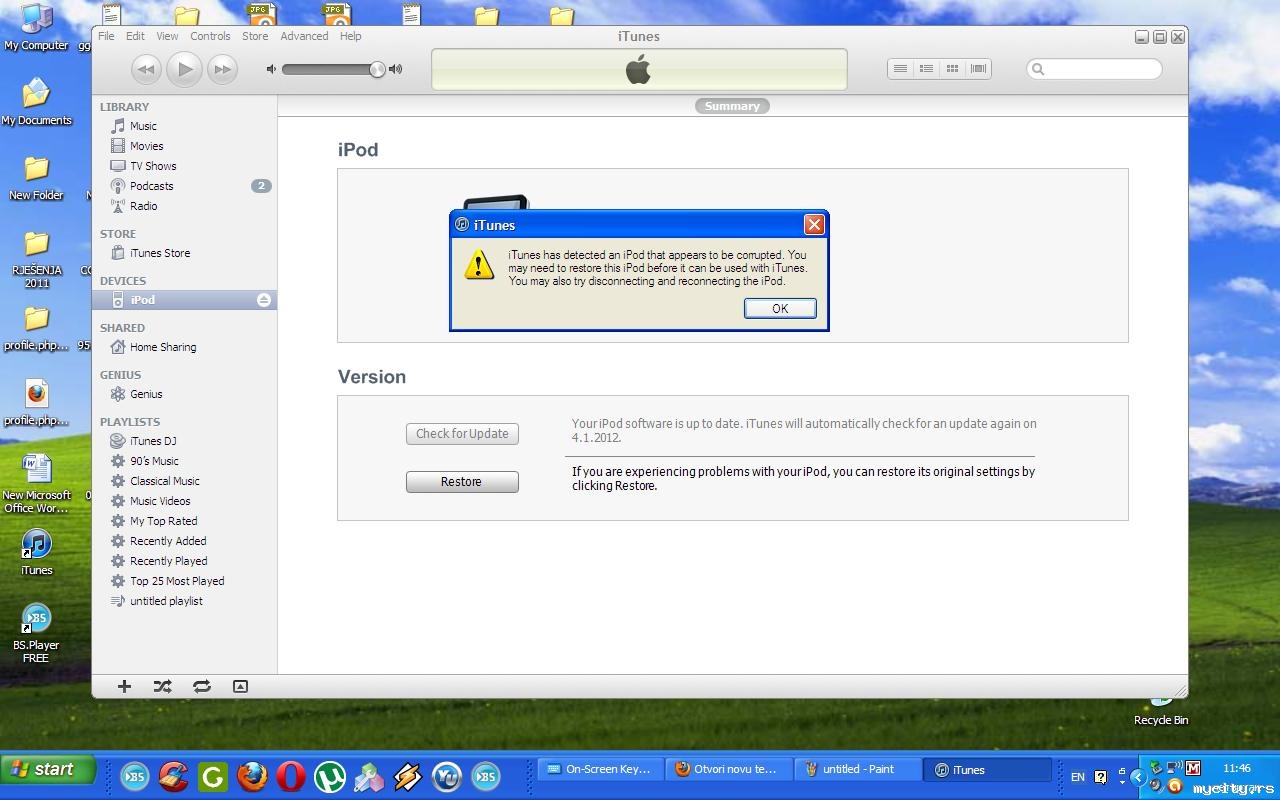Eject the iPod using the eject icon
The height and width of the screenshot is (800, 1280).
[264, 300]
